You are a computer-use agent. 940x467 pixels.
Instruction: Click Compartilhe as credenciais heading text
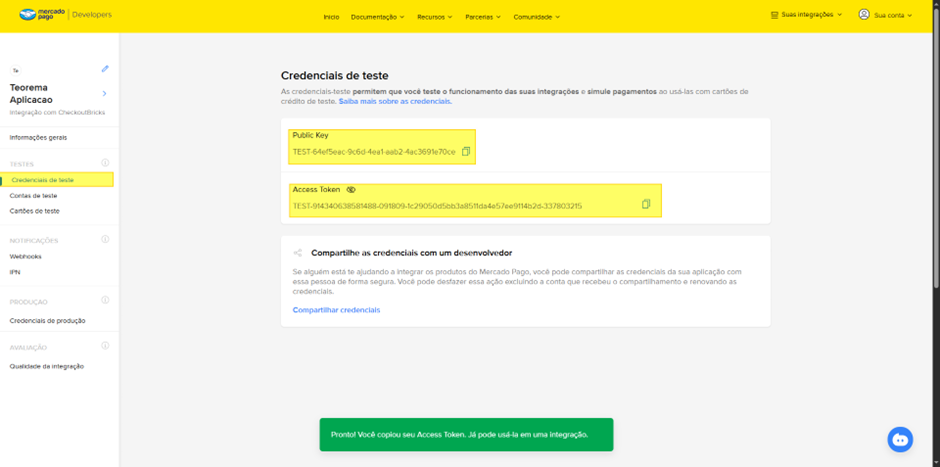(411, 253)
